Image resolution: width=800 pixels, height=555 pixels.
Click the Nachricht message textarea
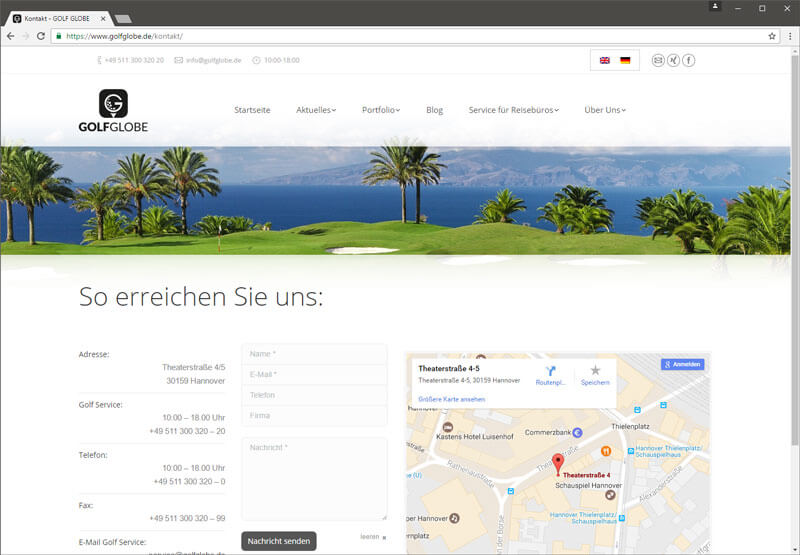pos(314,478)
